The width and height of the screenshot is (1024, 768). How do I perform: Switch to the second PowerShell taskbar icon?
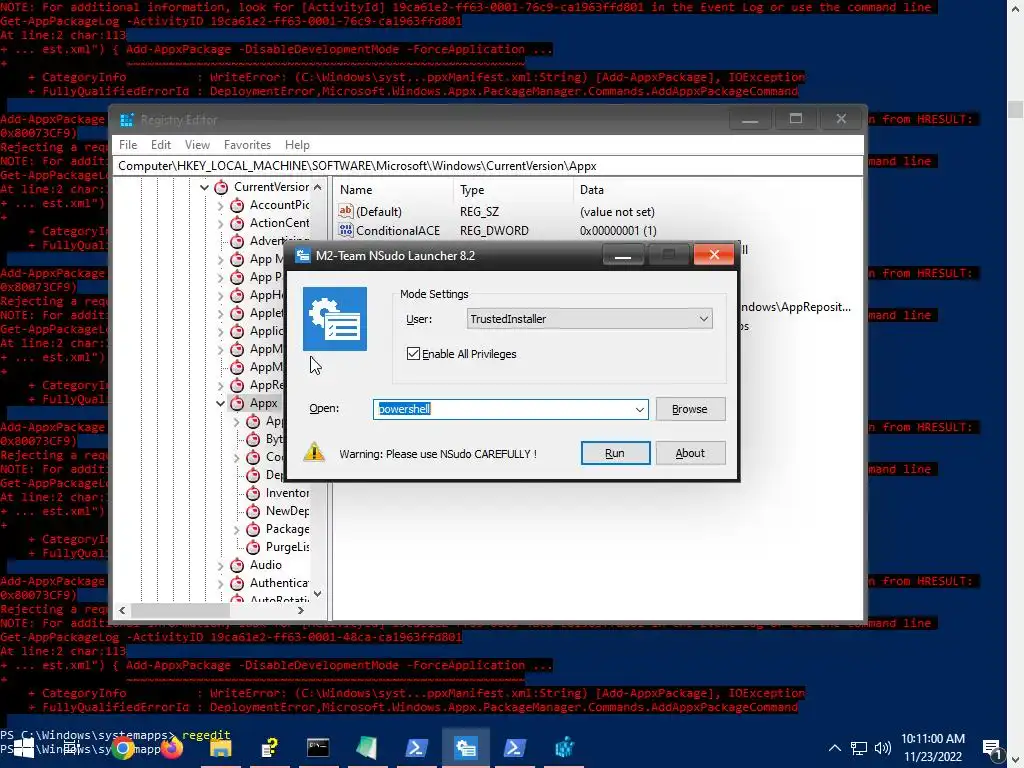tap(515, 748)
